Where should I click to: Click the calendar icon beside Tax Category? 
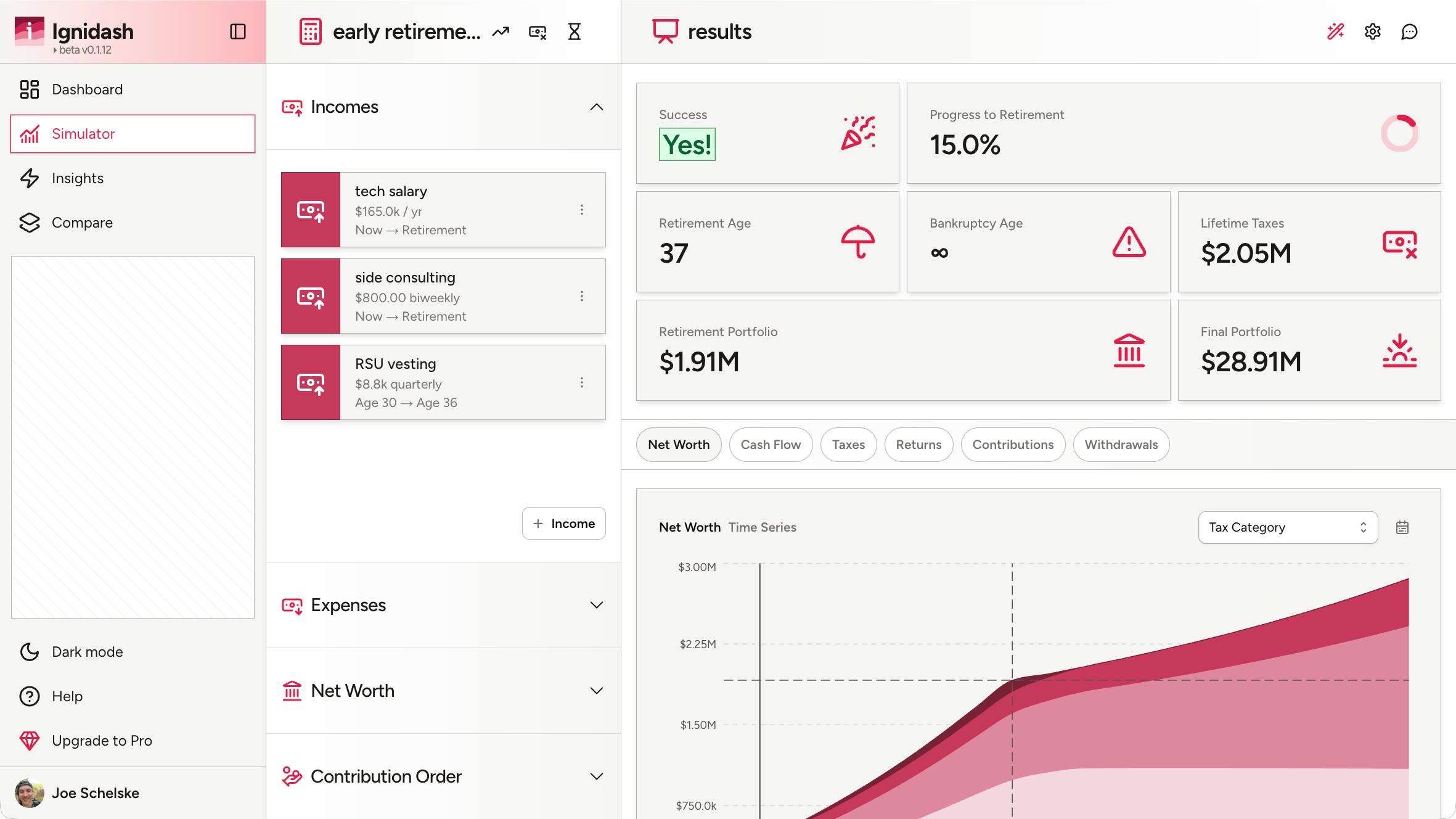[x=1402, y=527]
